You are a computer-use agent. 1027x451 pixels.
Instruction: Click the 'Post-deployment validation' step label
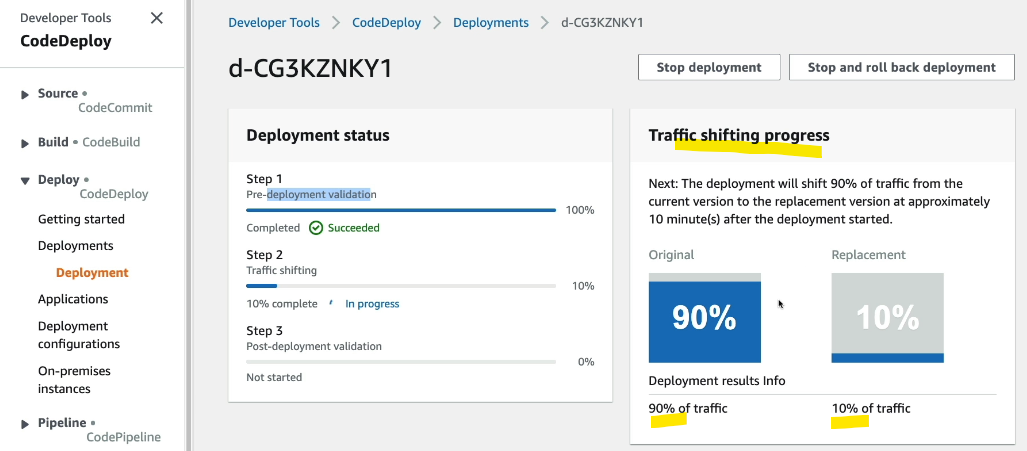(314, 346)
